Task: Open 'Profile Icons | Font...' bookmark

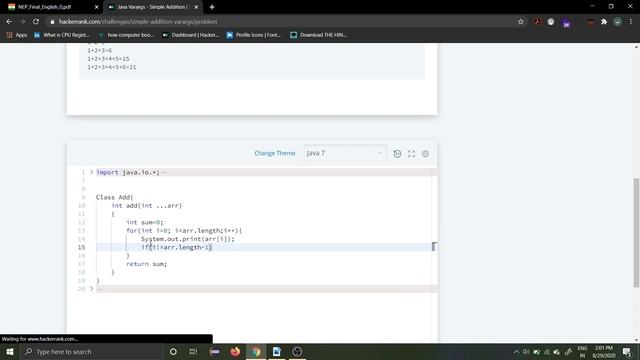Action: click(253, 35)
